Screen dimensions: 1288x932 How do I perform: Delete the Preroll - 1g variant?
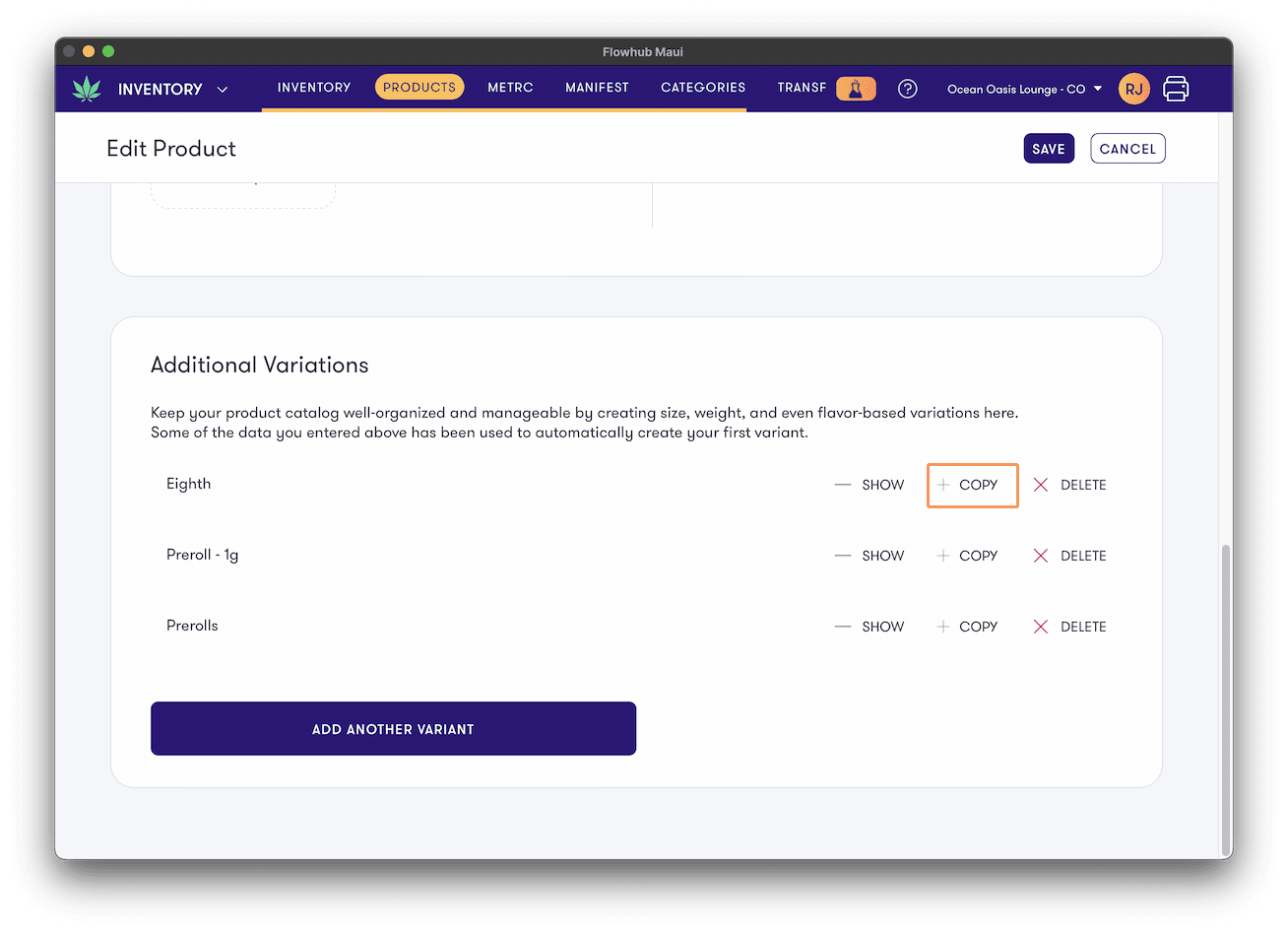[x=1069, y=556]
